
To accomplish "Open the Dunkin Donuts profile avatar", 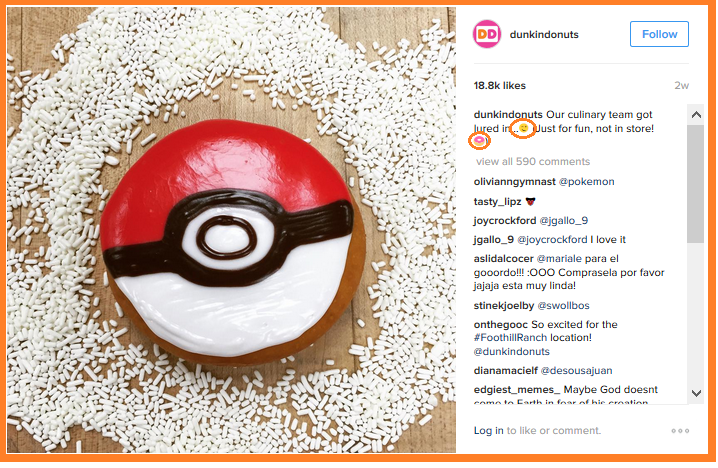I will (x=487, y=34).
